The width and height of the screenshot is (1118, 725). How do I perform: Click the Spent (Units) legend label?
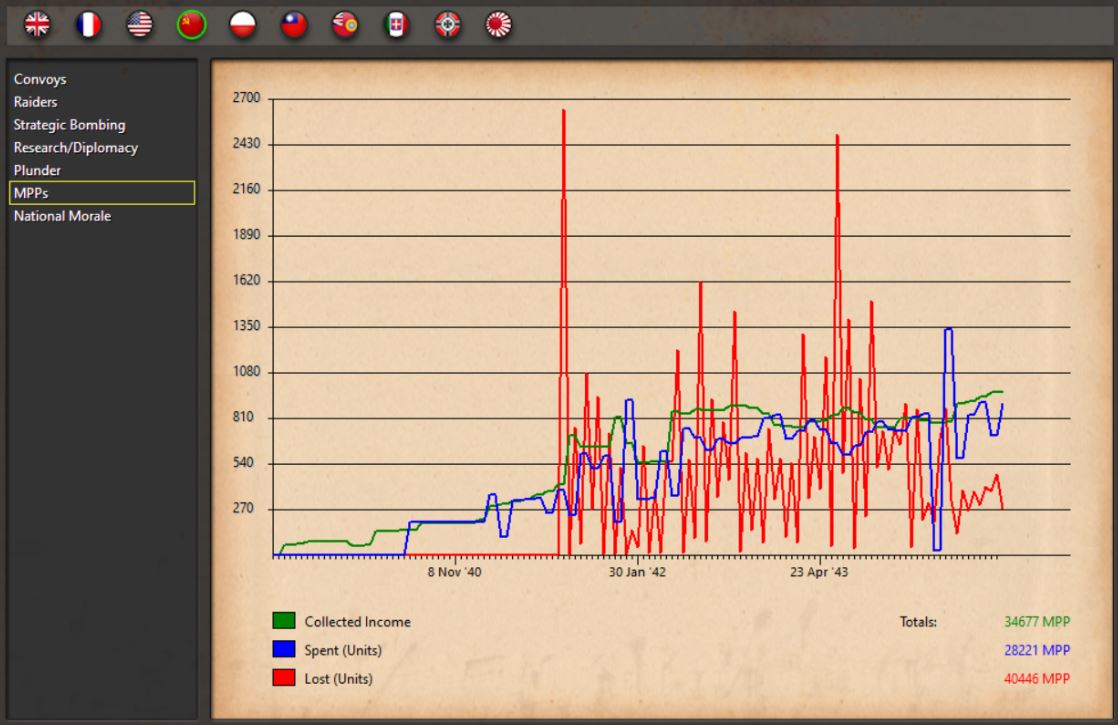tap(343, 650)
